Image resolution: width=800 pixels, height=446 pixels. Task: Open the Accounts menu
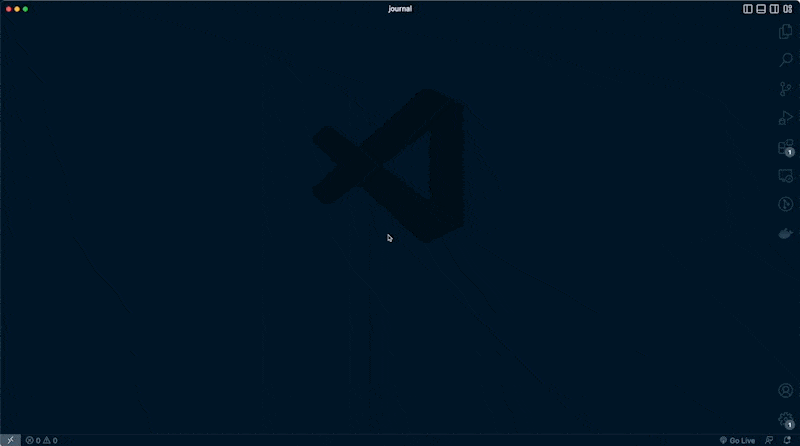click(785, 390)
